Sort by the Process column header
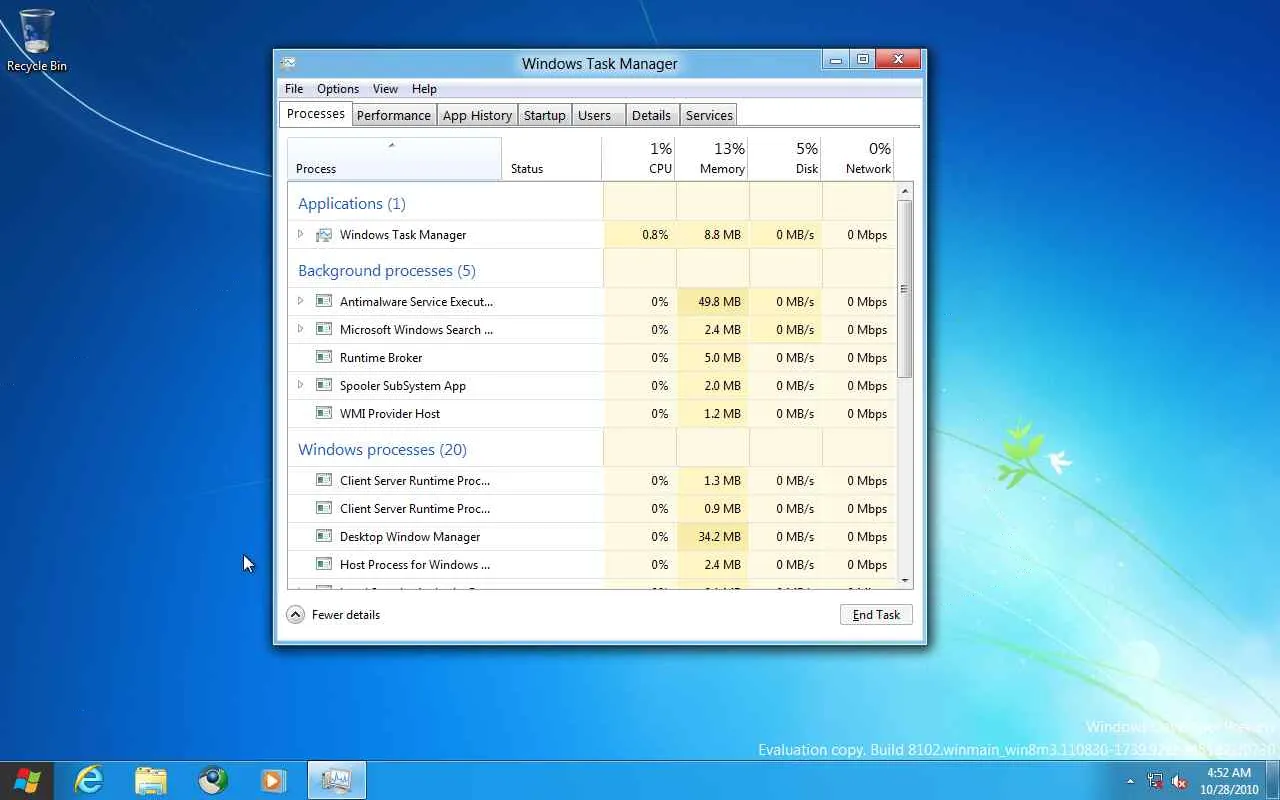 [x=394, y=159]
